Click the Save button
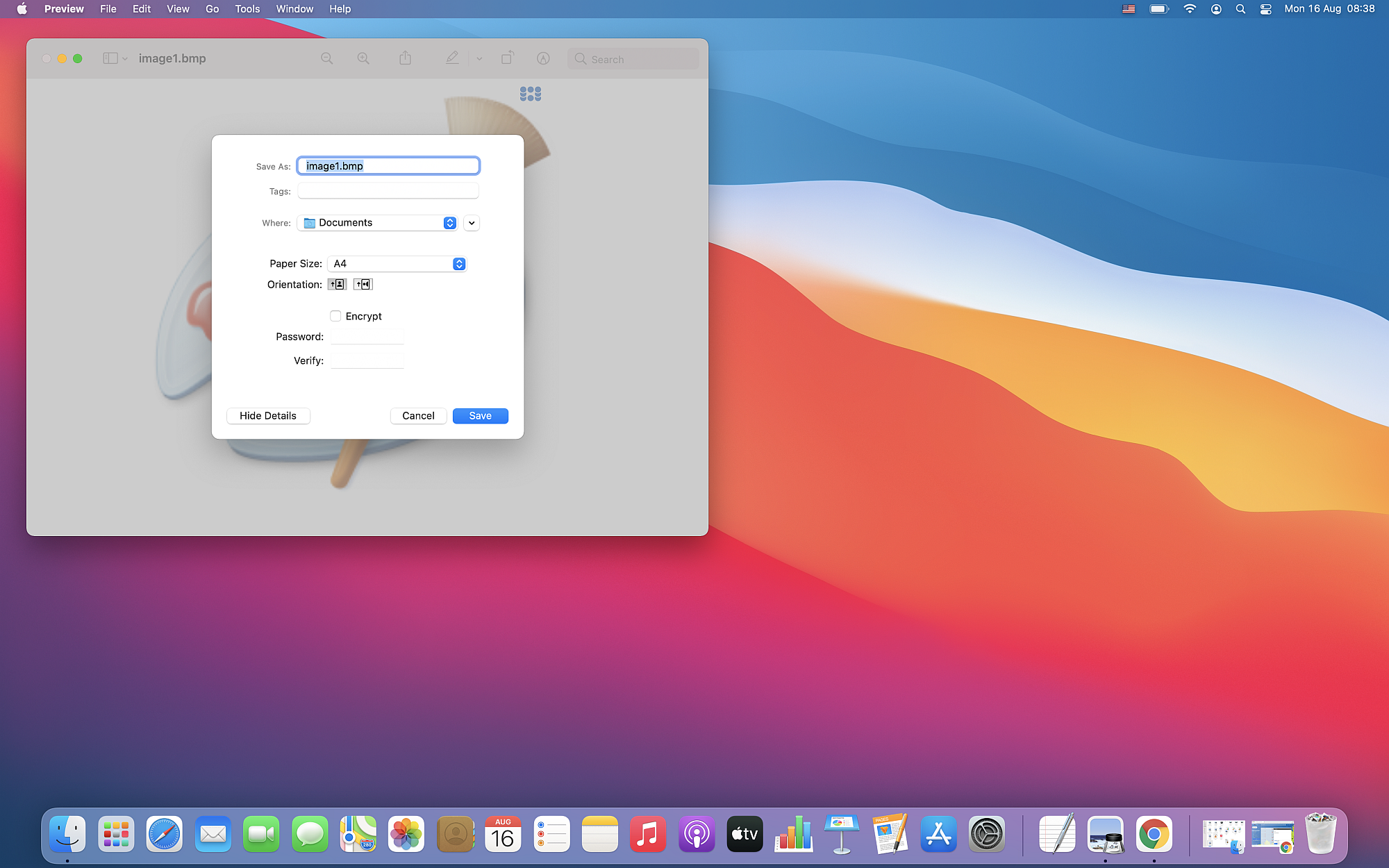Image resolution: width=1389 pixels, height=868 pixels. pyautogui.click(x=480, y=415)
